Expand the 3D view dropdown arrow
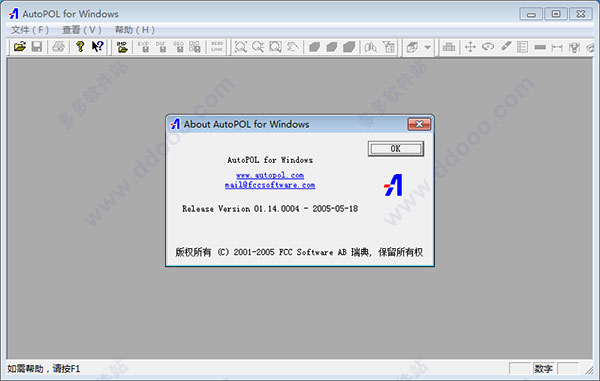 pos(427,47)
